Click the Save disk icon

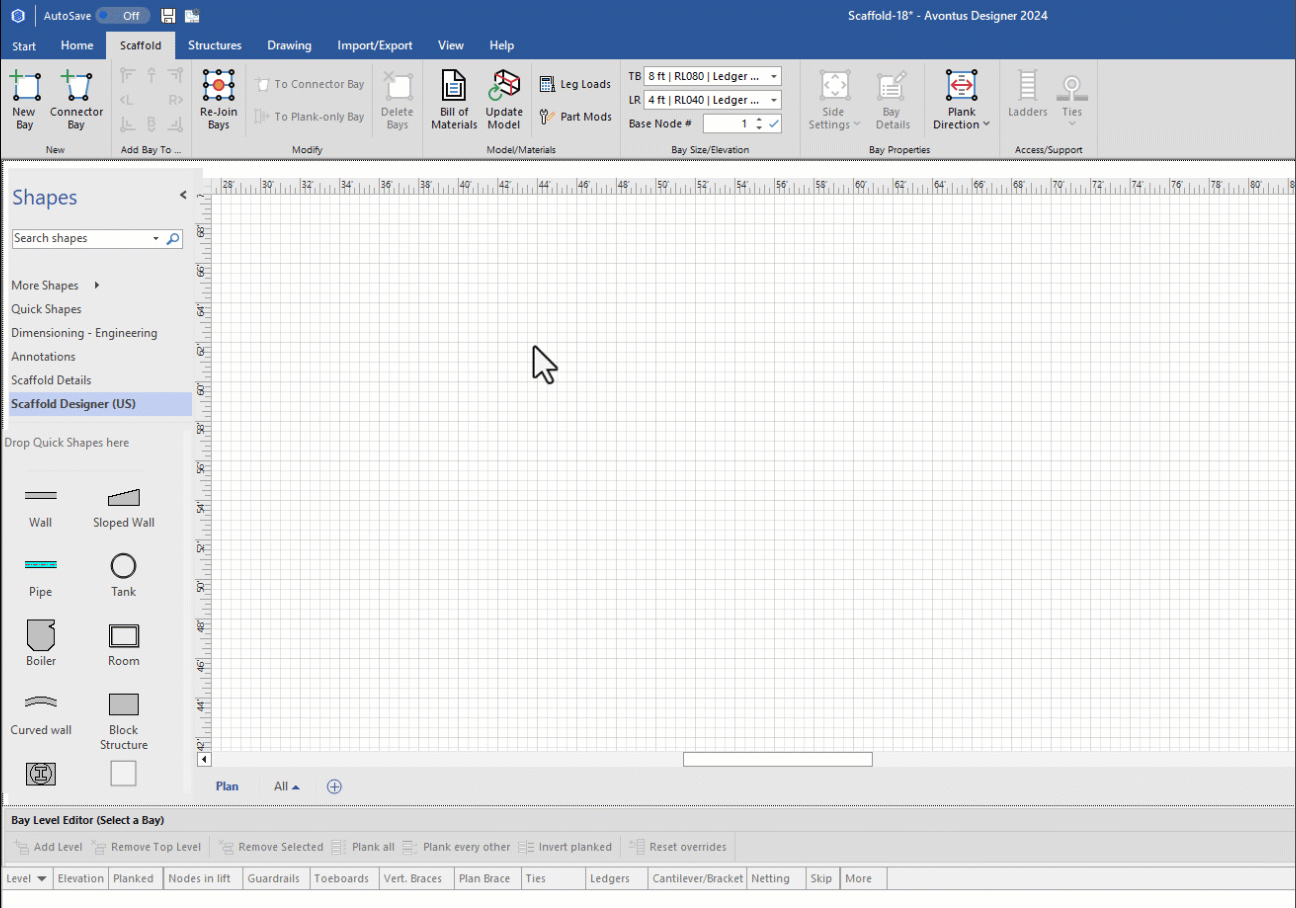168,16
